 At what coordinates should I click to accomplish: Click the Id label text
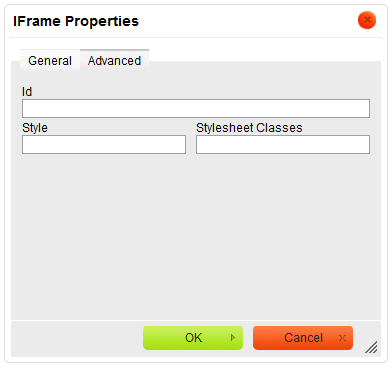point(27,92)
